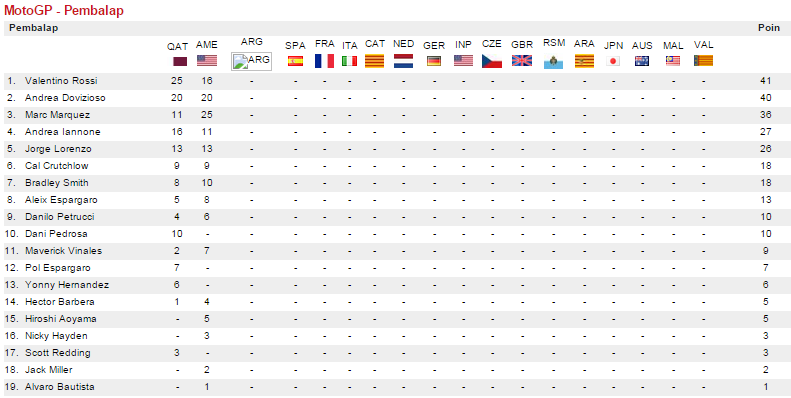Click the Pembalap column header
The image size is (791, 398).
click(33, 28)
